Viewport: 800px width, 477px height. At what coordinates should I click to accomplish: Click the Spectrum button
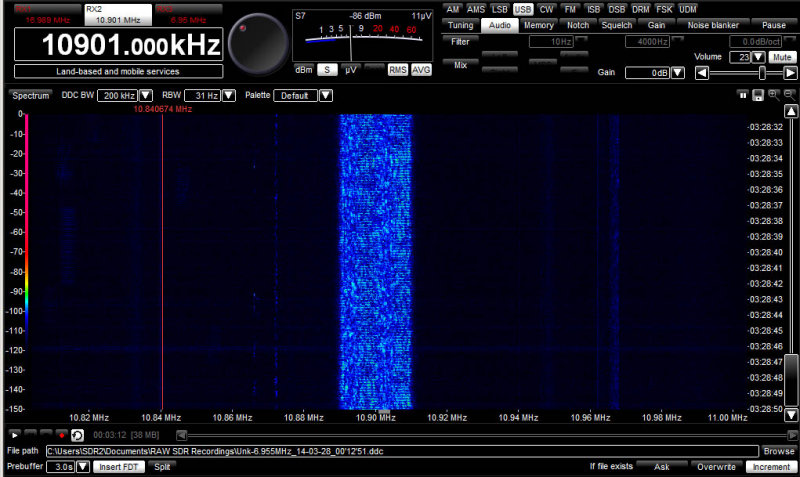click(x=31, y=95)
